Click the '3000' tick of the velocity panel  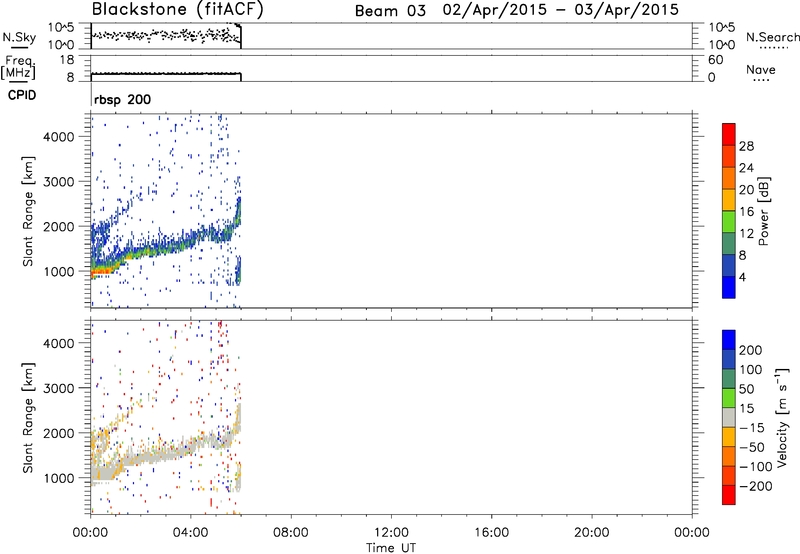59,388
